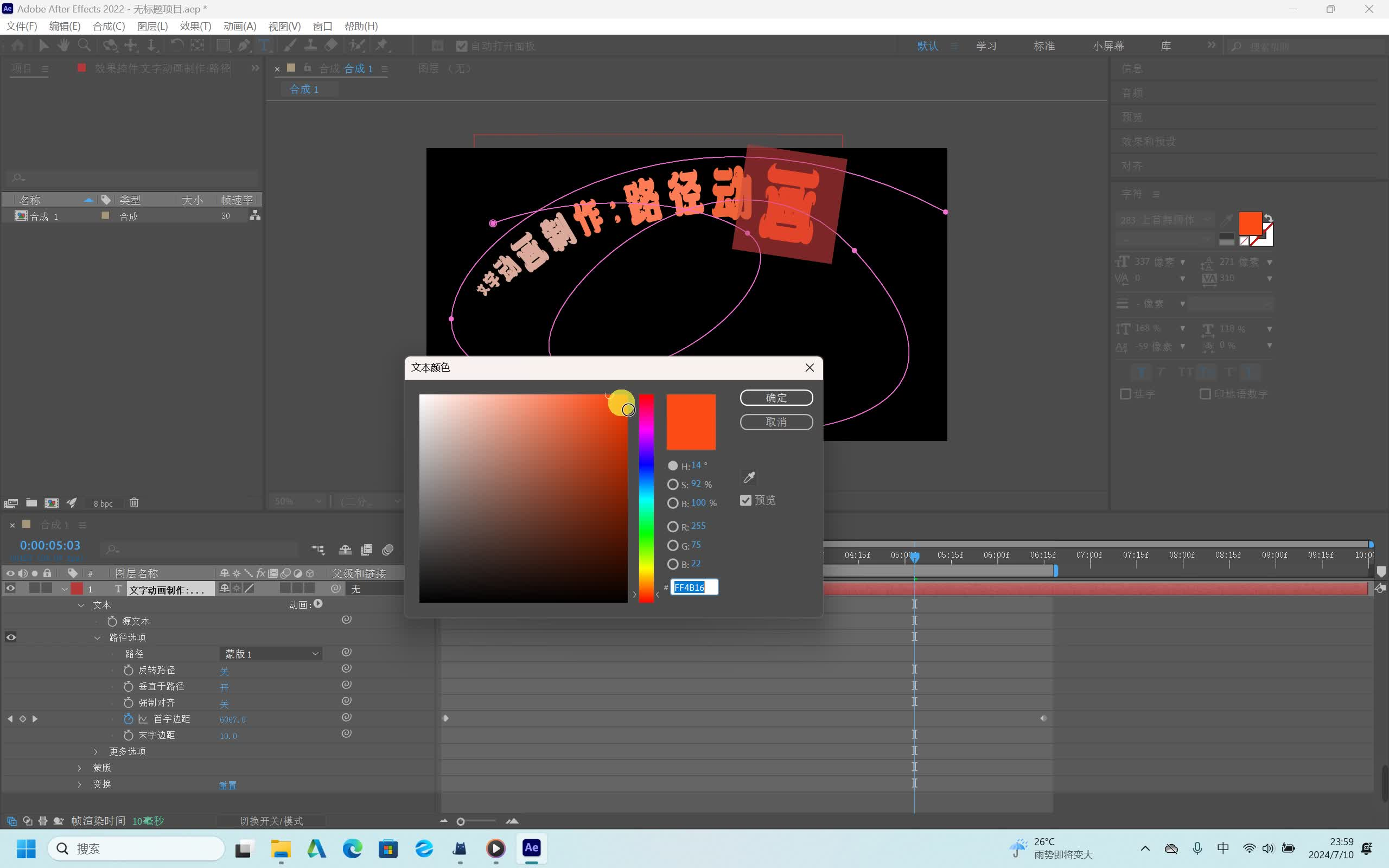Create new folder in Project panel
This screenshot has width=1389, height=868.
pyautogui.click(x=31, y=502)
